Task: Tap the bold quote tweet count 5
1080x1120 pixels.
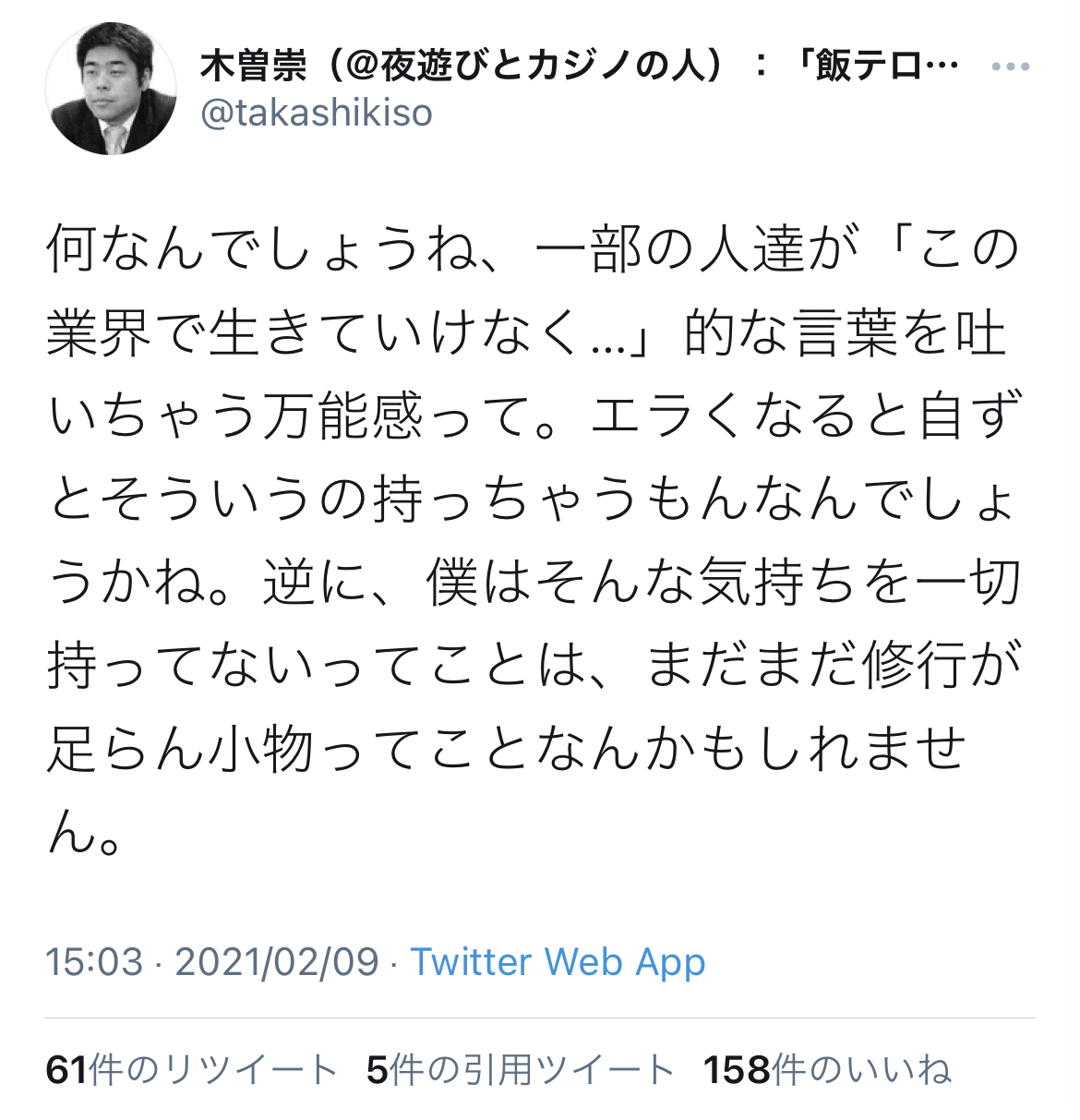Action: (377, 1070)
